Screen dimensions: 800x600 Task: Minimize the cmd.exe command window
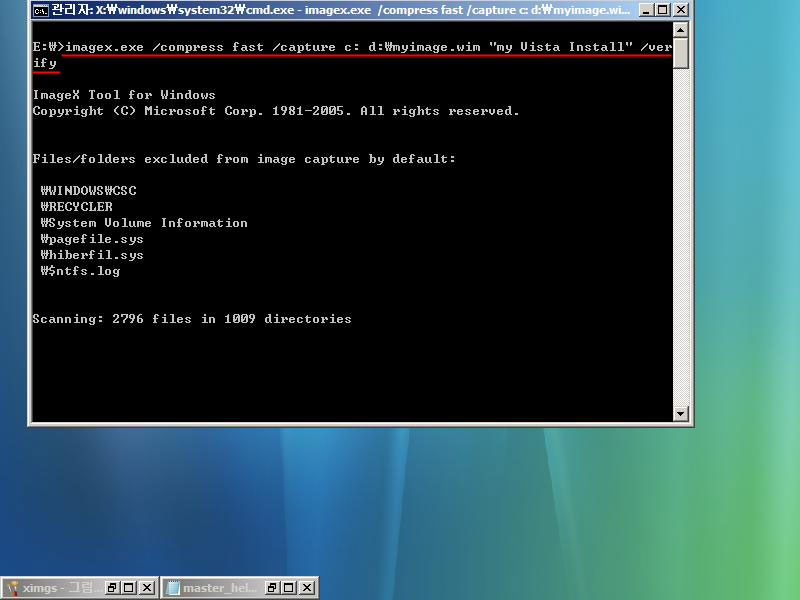coord(646,10)
